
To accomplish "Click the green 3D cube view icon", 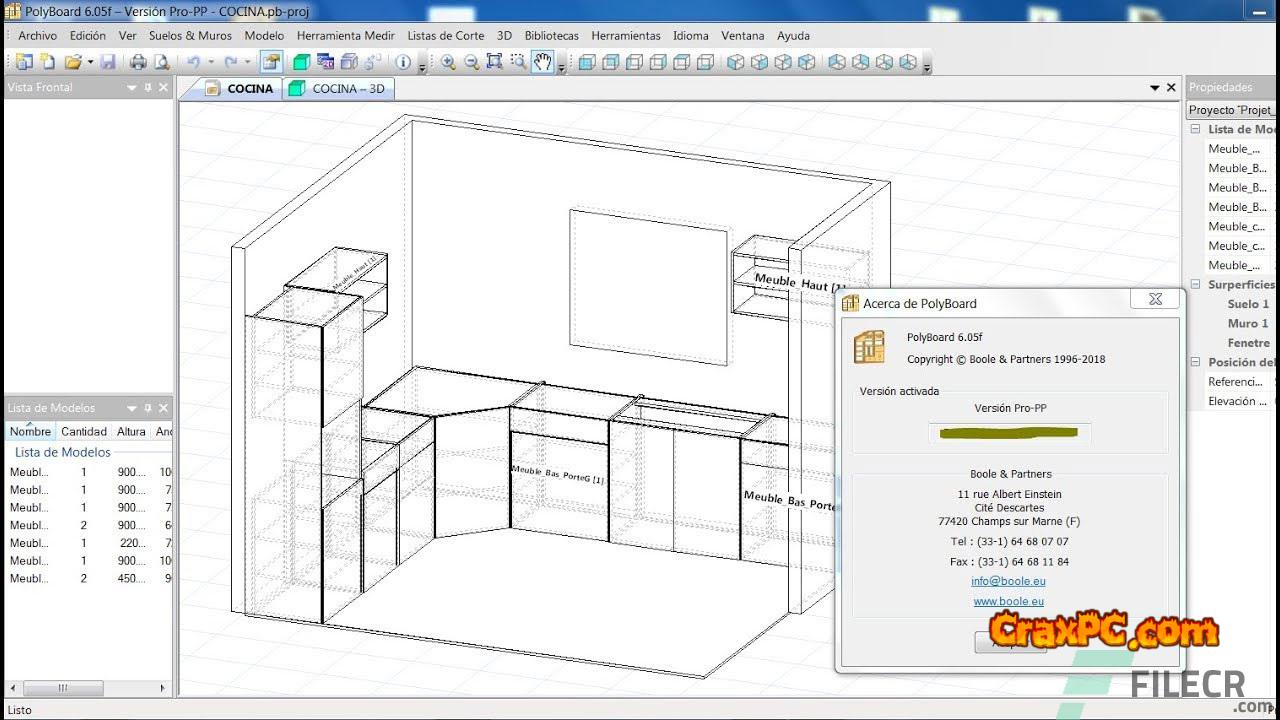I will [301, 62].
